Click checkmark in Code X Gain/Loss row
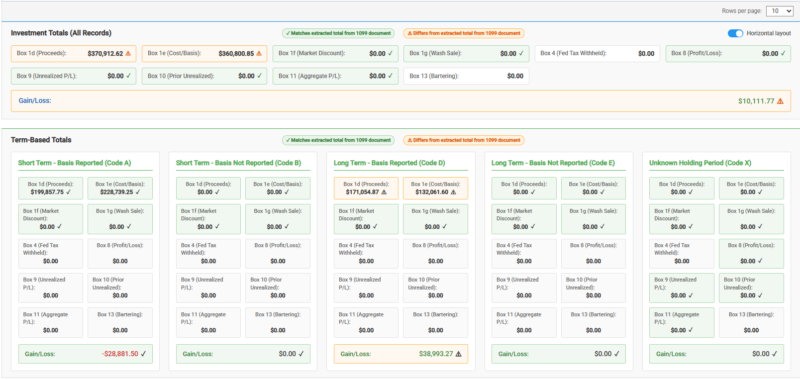 coord(774,353)
